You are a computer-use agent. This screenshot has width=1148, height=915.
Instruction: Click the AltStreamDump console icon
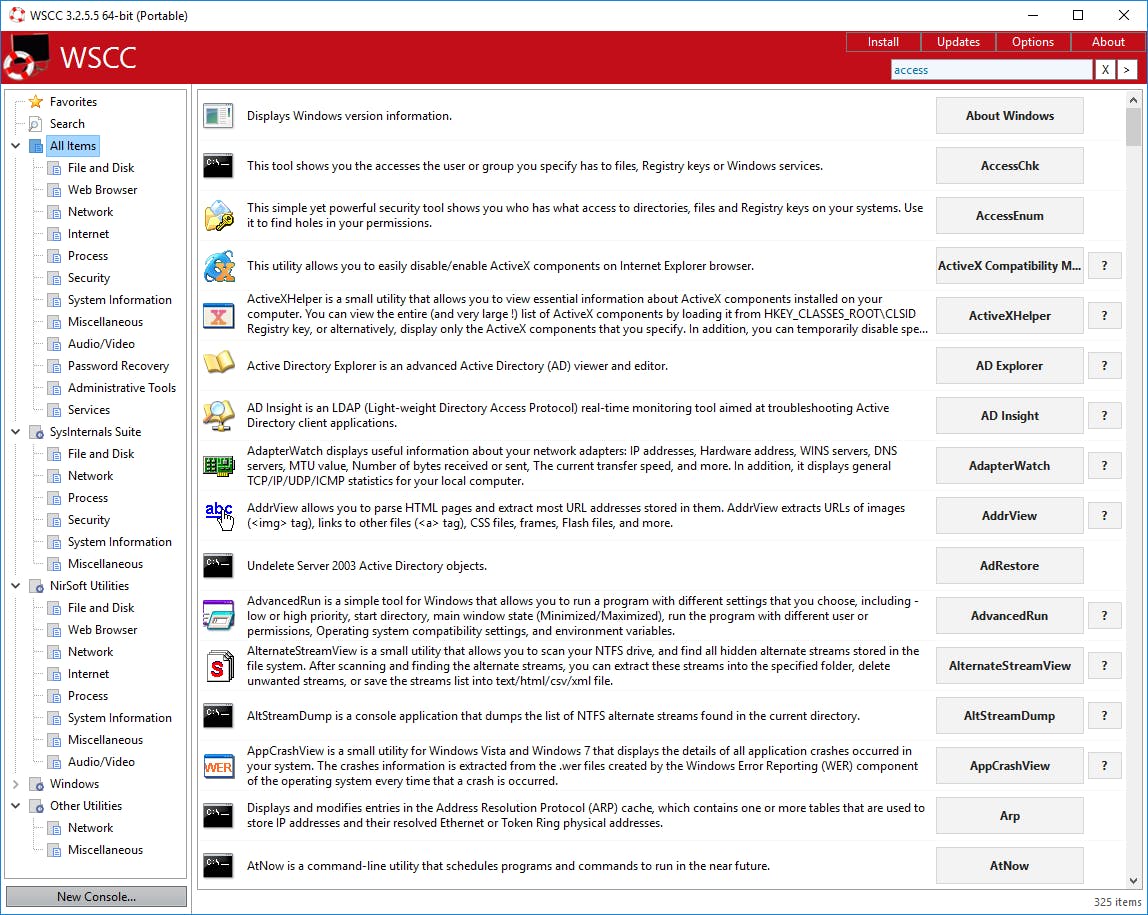(218, 716)
